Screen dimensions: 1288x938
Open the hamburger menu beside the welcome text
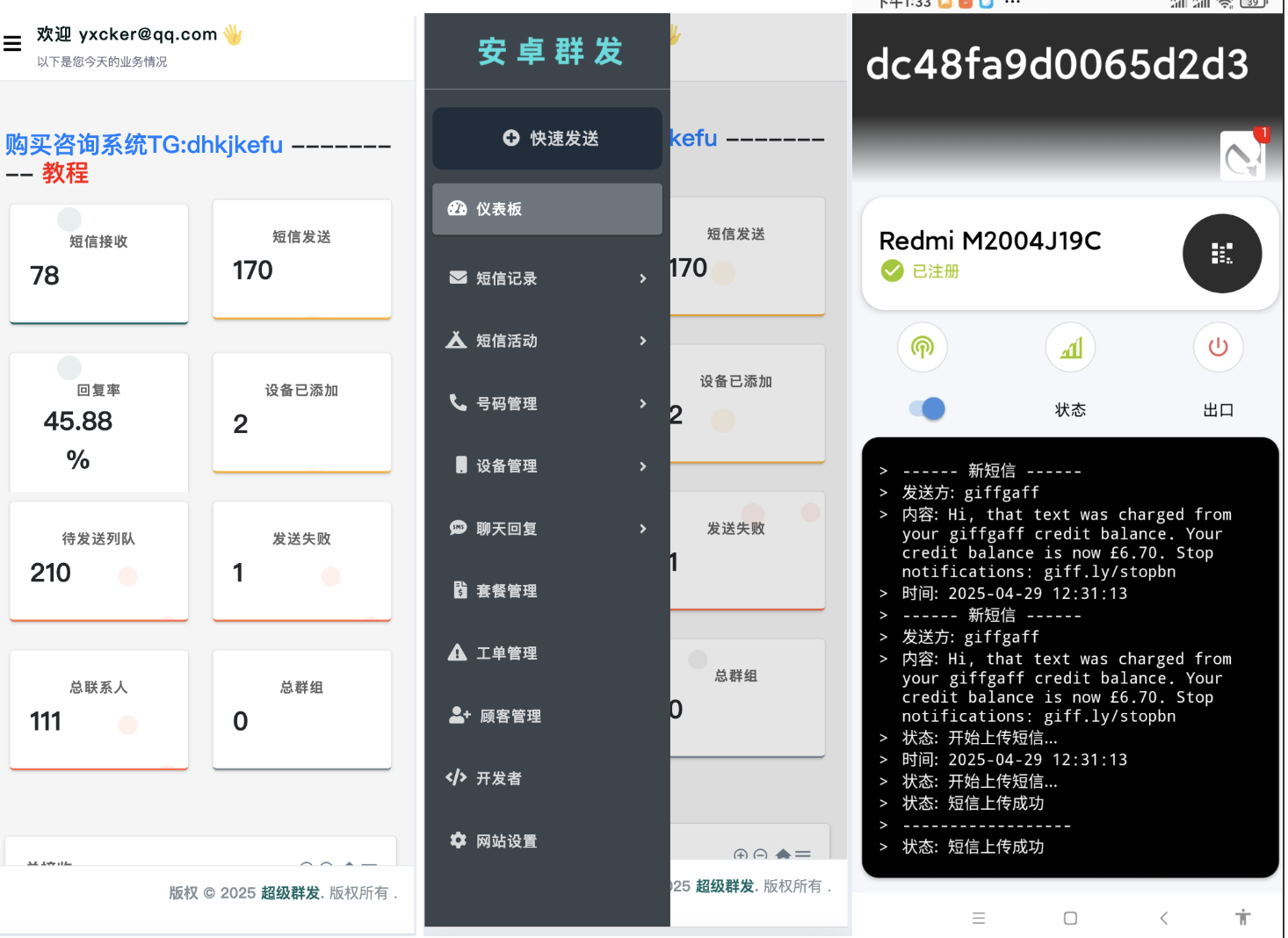(x=12, y=43)
